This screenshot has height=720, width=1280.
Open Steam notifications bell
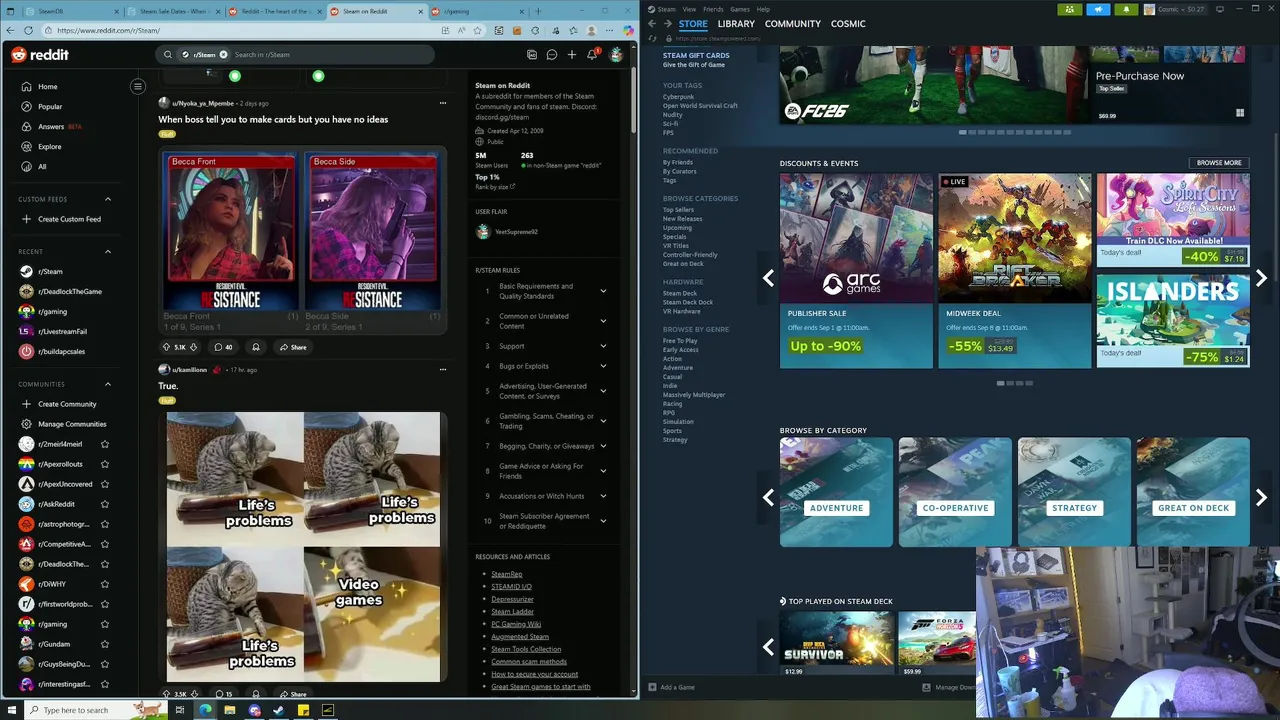pos(1126,9)
